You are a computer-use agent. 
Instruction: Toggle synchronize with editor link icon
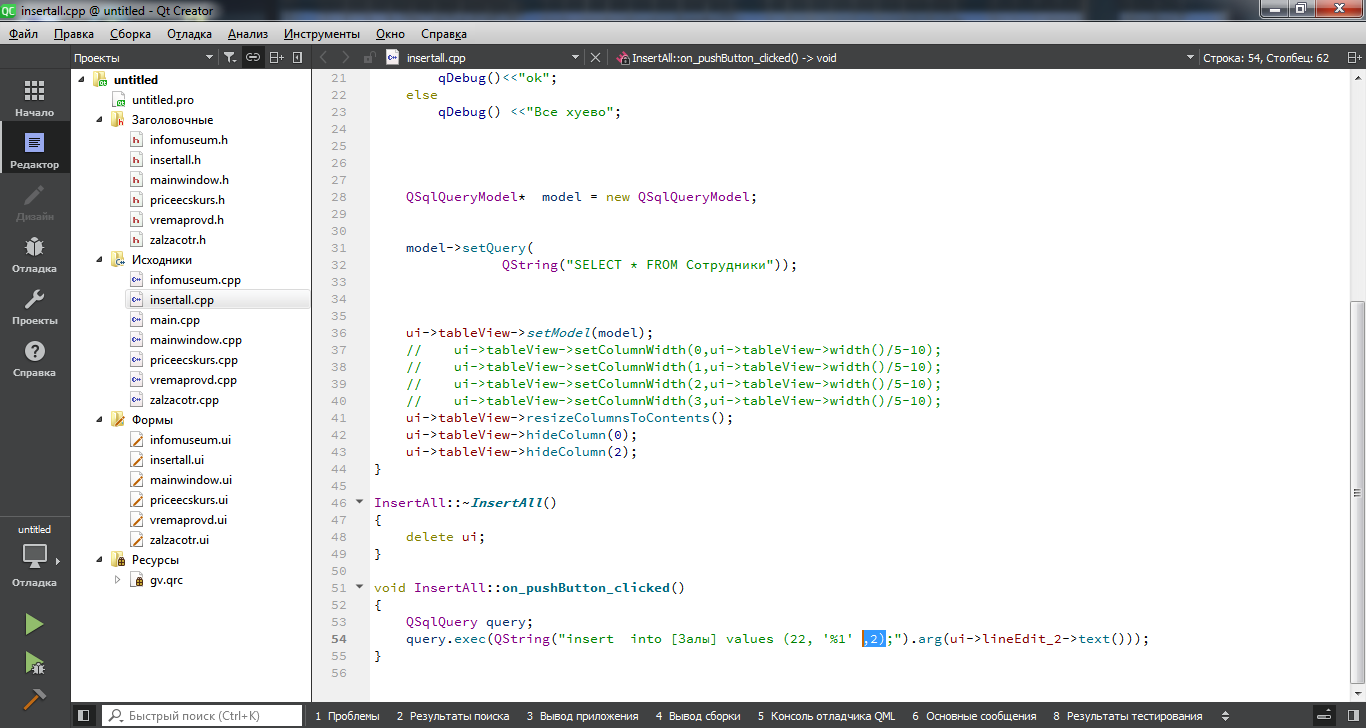253,58
